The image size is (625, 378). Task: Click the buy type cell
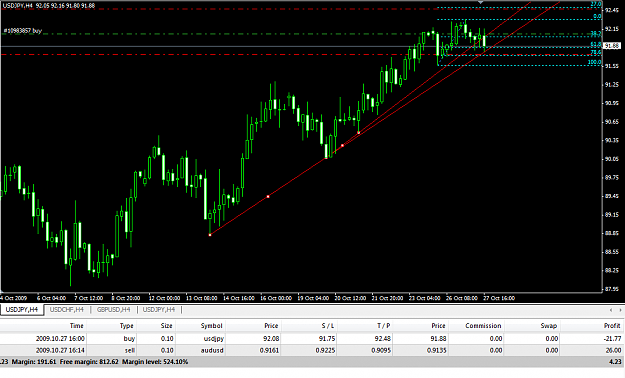tap(129, 339)
